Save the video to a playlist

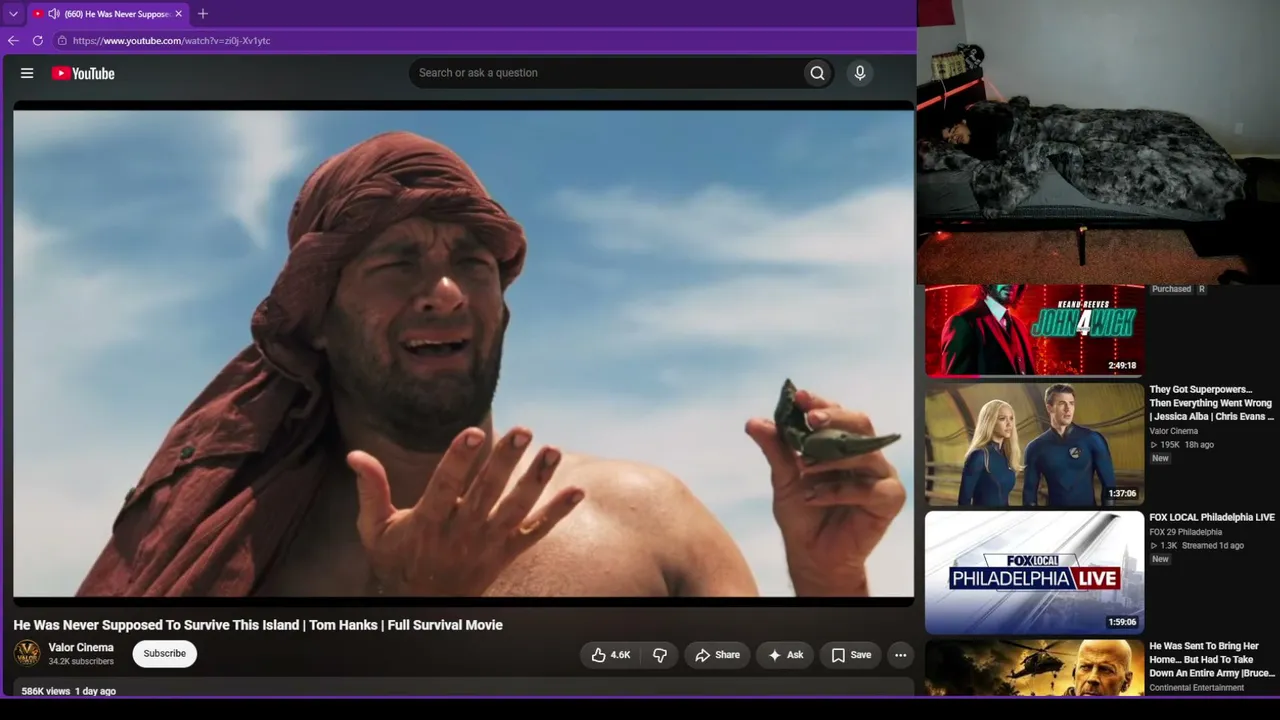coord(850,655)
